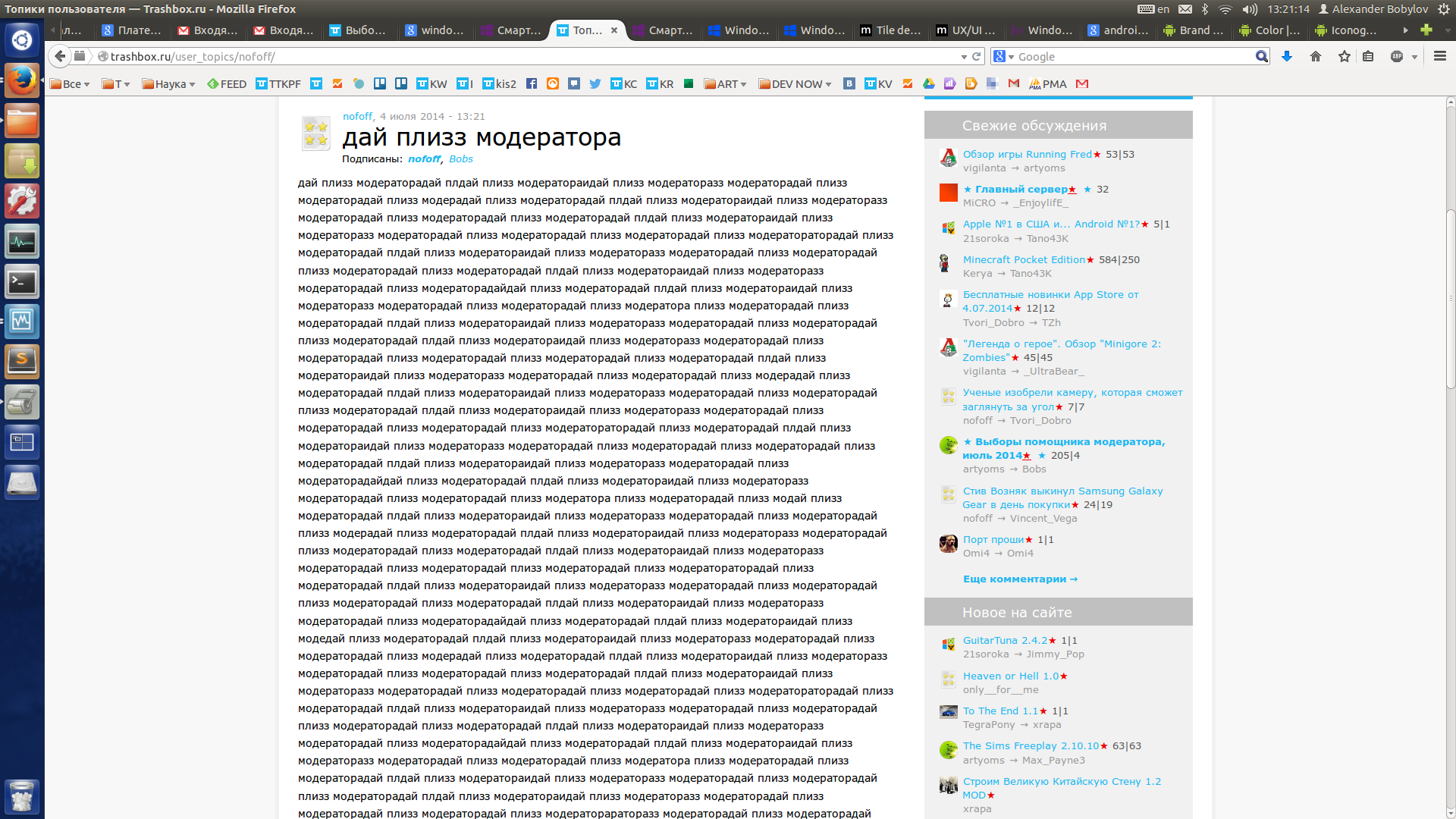
Task: Click the Adblock Plus ABP icon
Action: point(1397,56)
